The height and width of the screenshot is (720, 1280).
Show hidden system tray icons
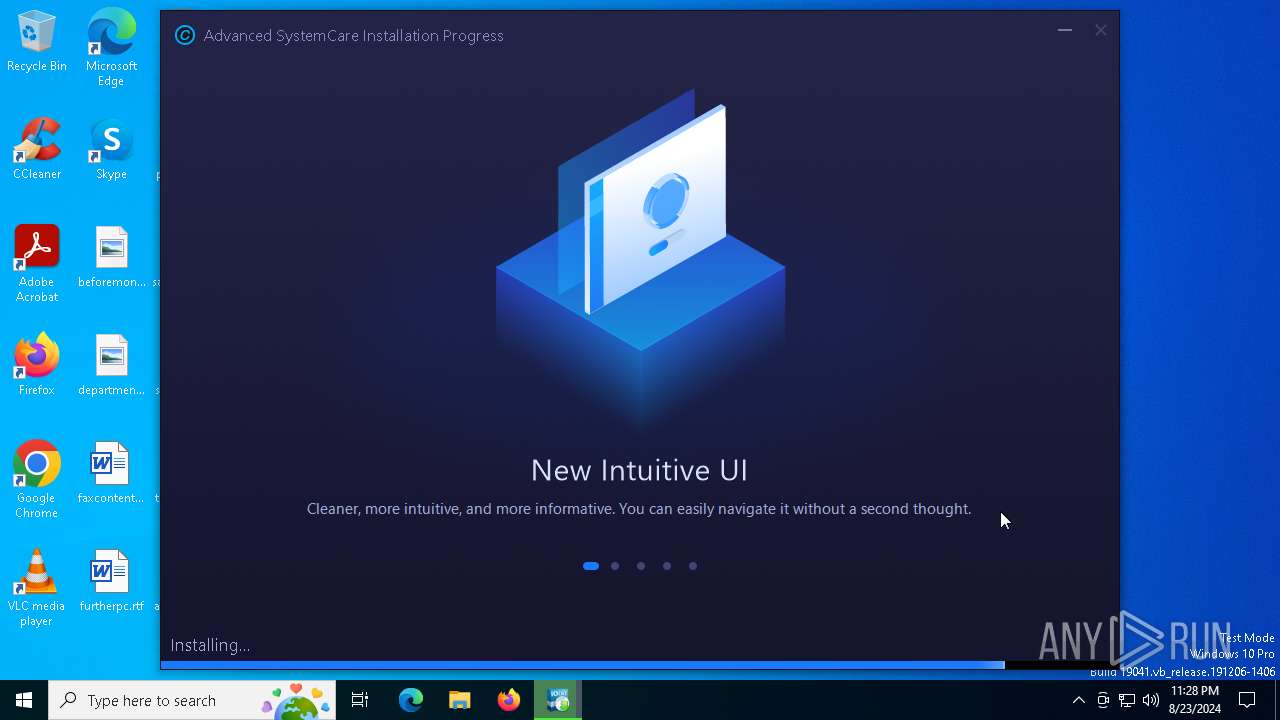click(1078, 700)
